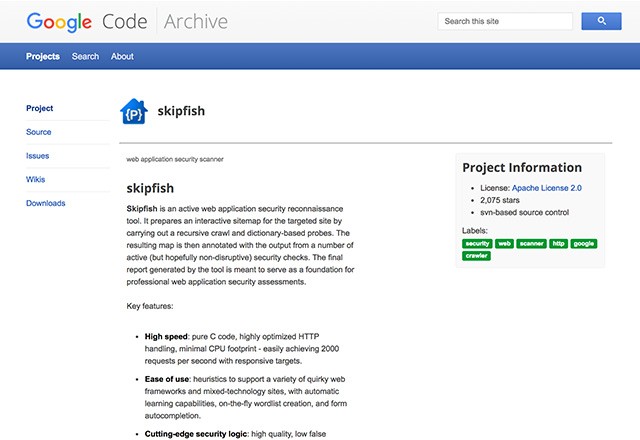Click the skipfish project title heading
The width and height of the screenshot is (640, 440).
coord(181,111)
